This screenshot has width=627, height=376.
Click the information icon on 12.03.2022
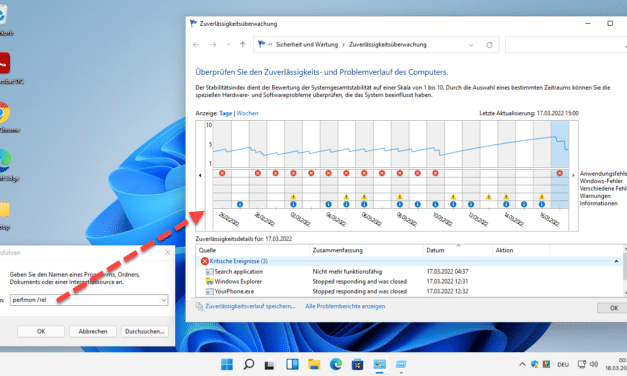(471, 204)
